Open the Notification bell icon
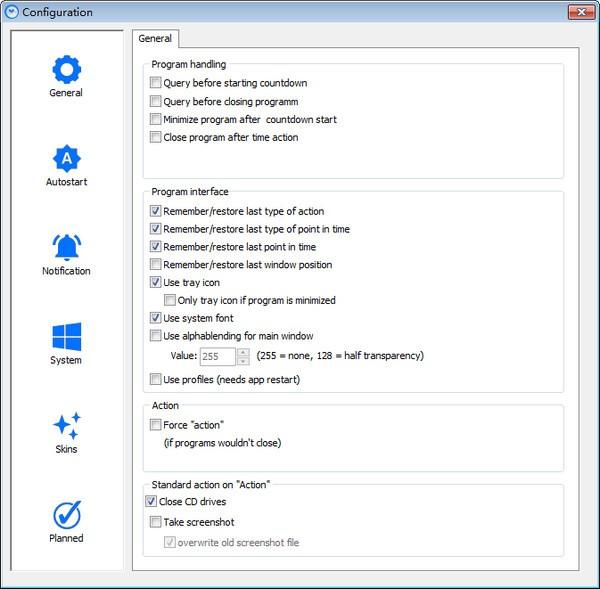This screenshot has height=589, width=600. (x=67, y=247)
